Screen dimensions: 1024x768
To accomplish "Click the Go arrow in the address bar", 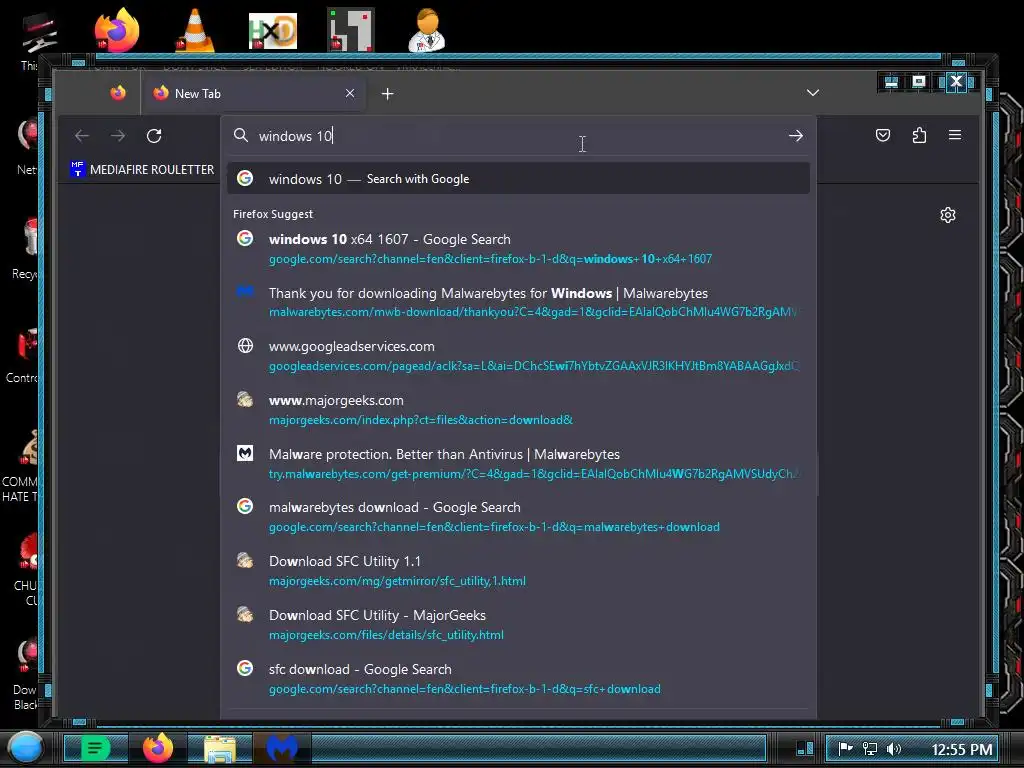I will (x=795, y=136).
